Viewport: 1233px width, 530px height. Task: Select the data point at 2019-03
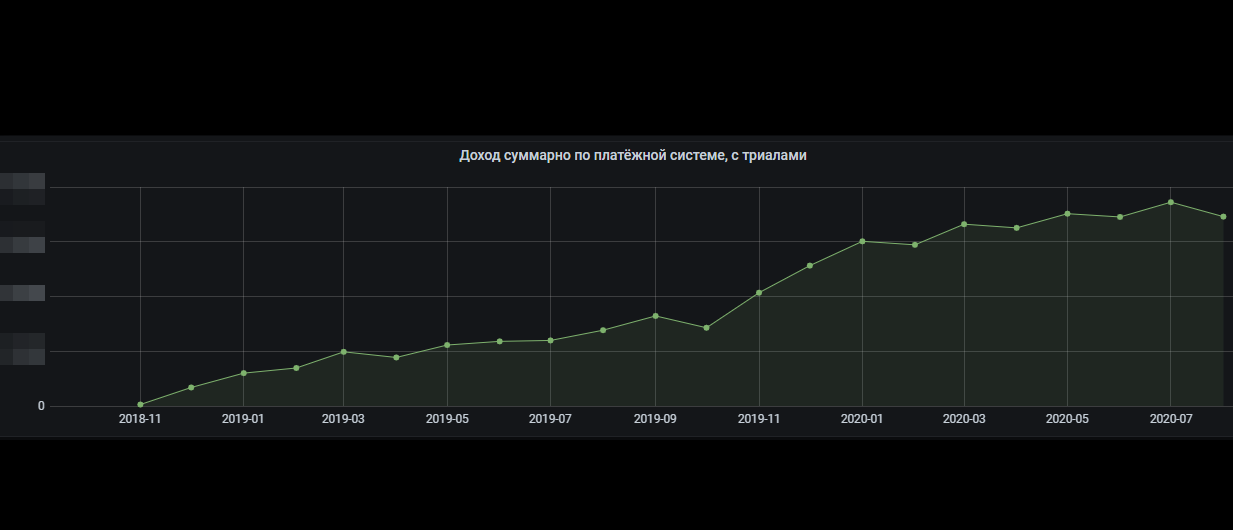pyautogui.click(x=343, y=352)
